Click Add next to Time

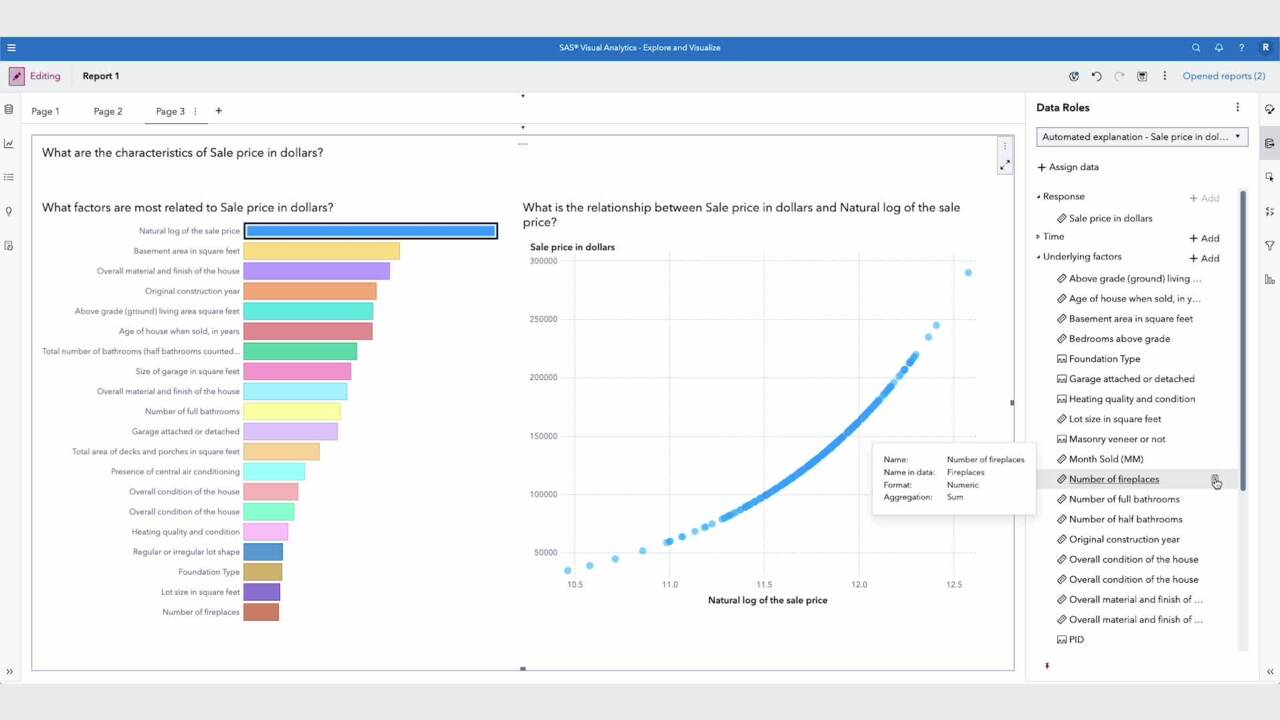1204,238
